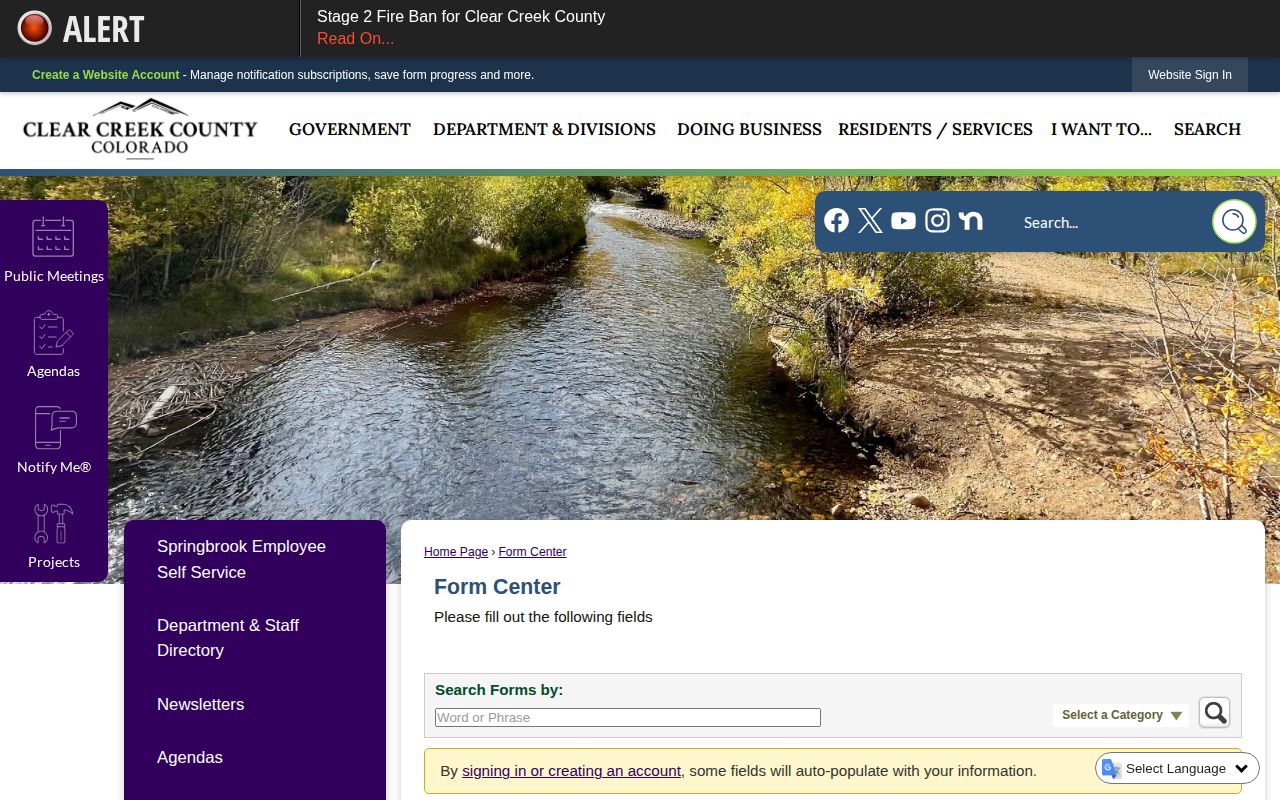Open Public Meetings calendar icon
The height and width of the screenshot is (800, 1280).
(x=53, y=237)
